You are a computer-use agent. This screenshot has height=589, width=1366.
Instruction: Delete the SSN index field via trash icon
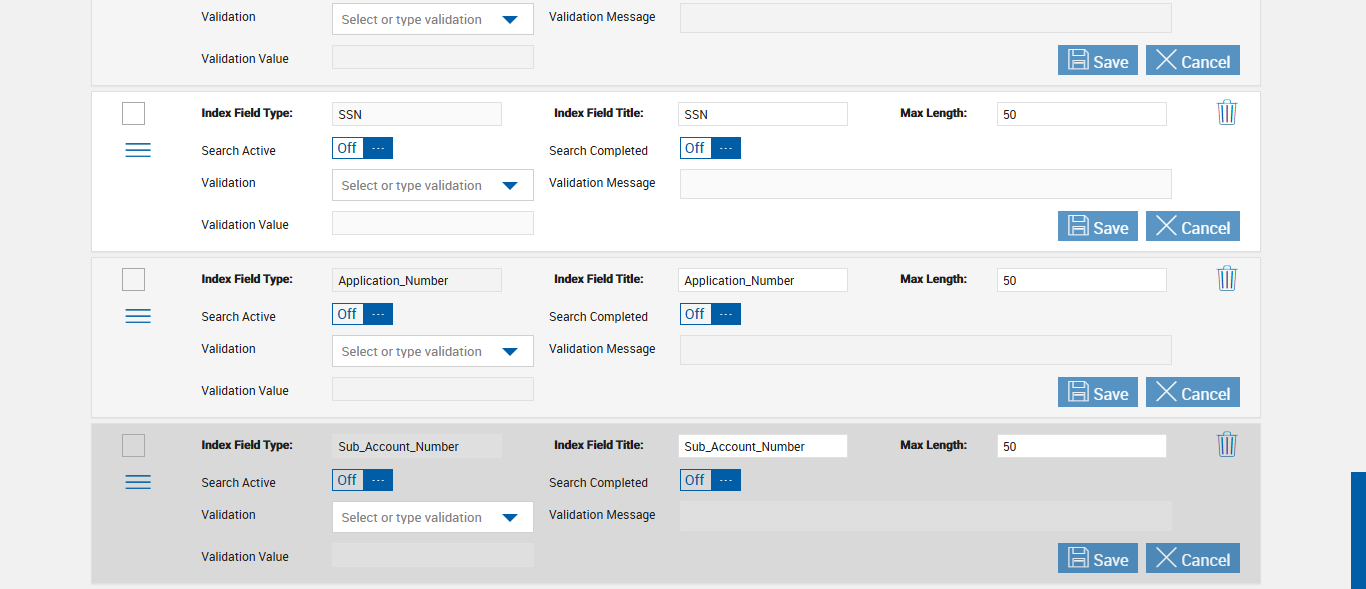tap(1227, 113)
